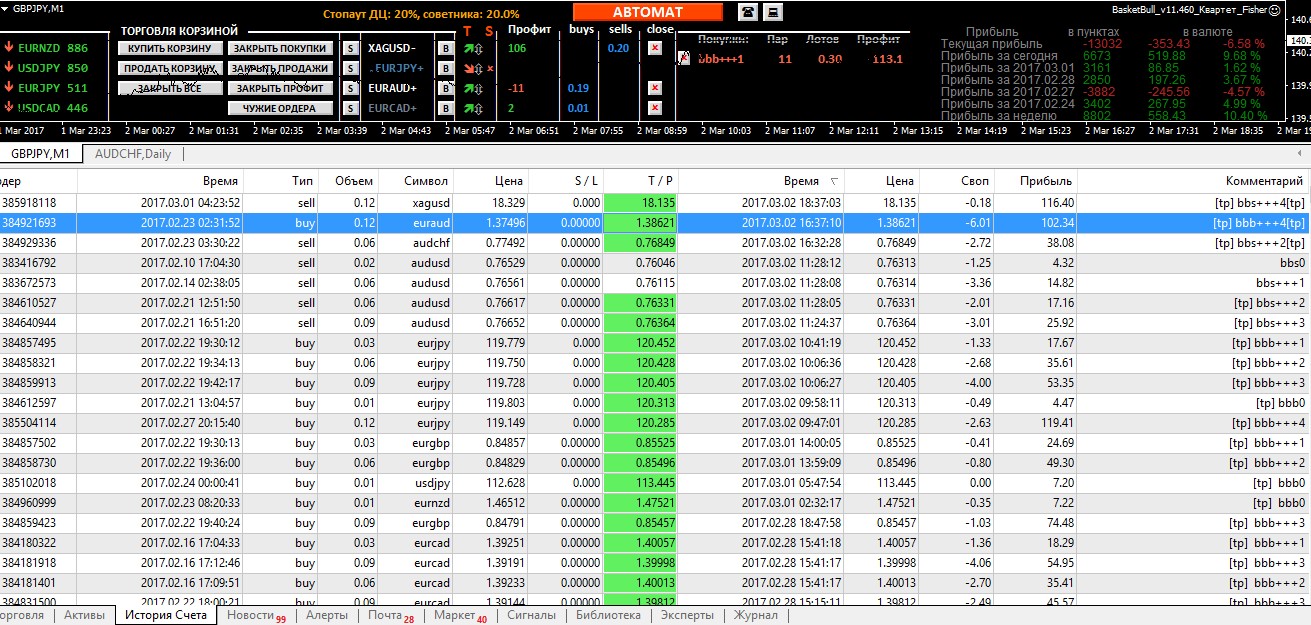Click the ПРОДАТЬ КОРЗИНУ button
The image size is (1311, 625).
tap(169, 68)
